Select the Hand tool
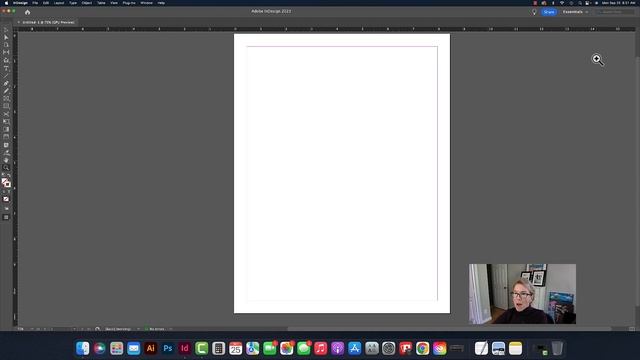Viewport: 640px width, 360px height. click(6, 160)
